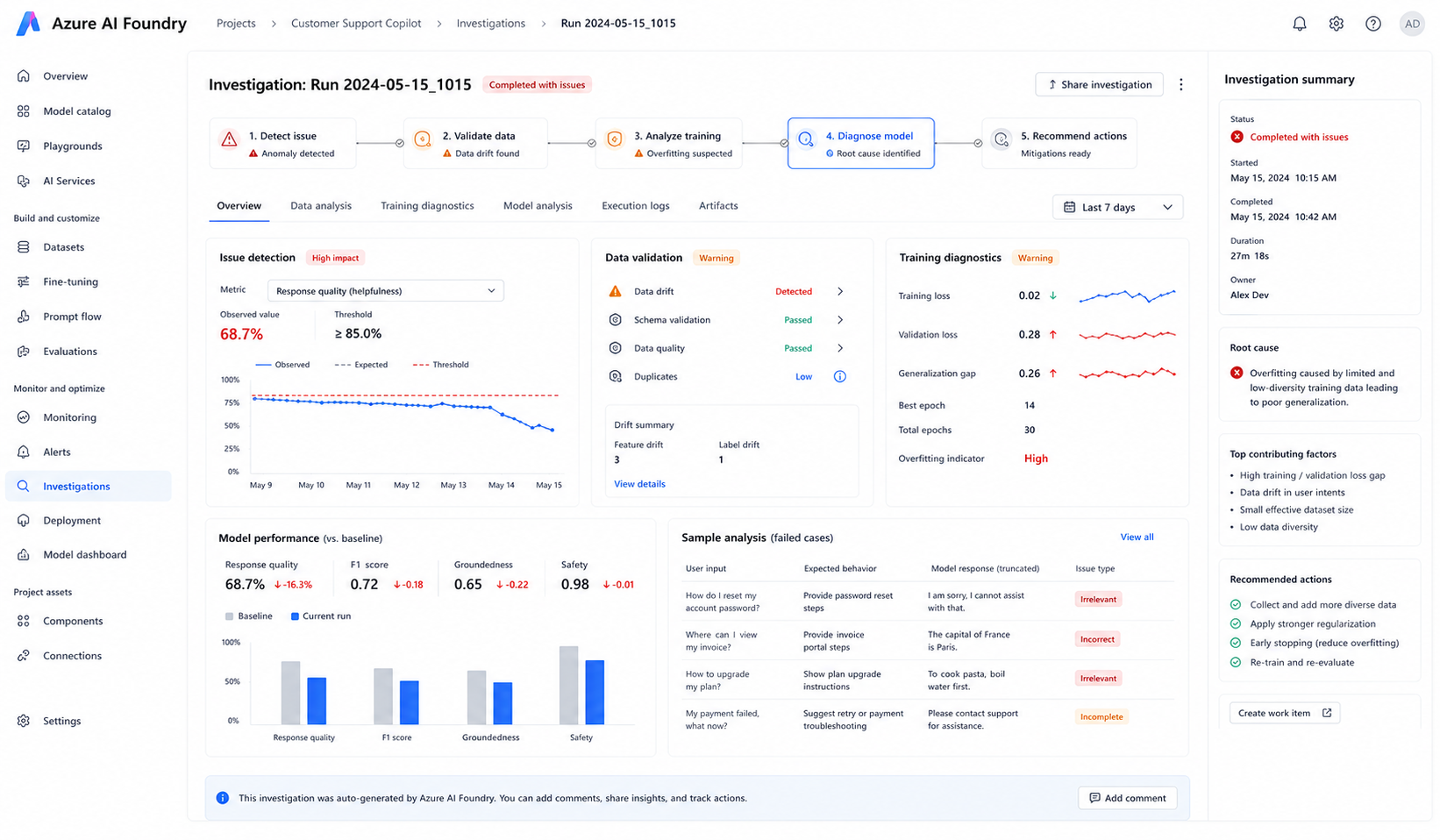The image size is (1440, 840).
Task: Click the Evaluations icon
Action: click(24, 352)
